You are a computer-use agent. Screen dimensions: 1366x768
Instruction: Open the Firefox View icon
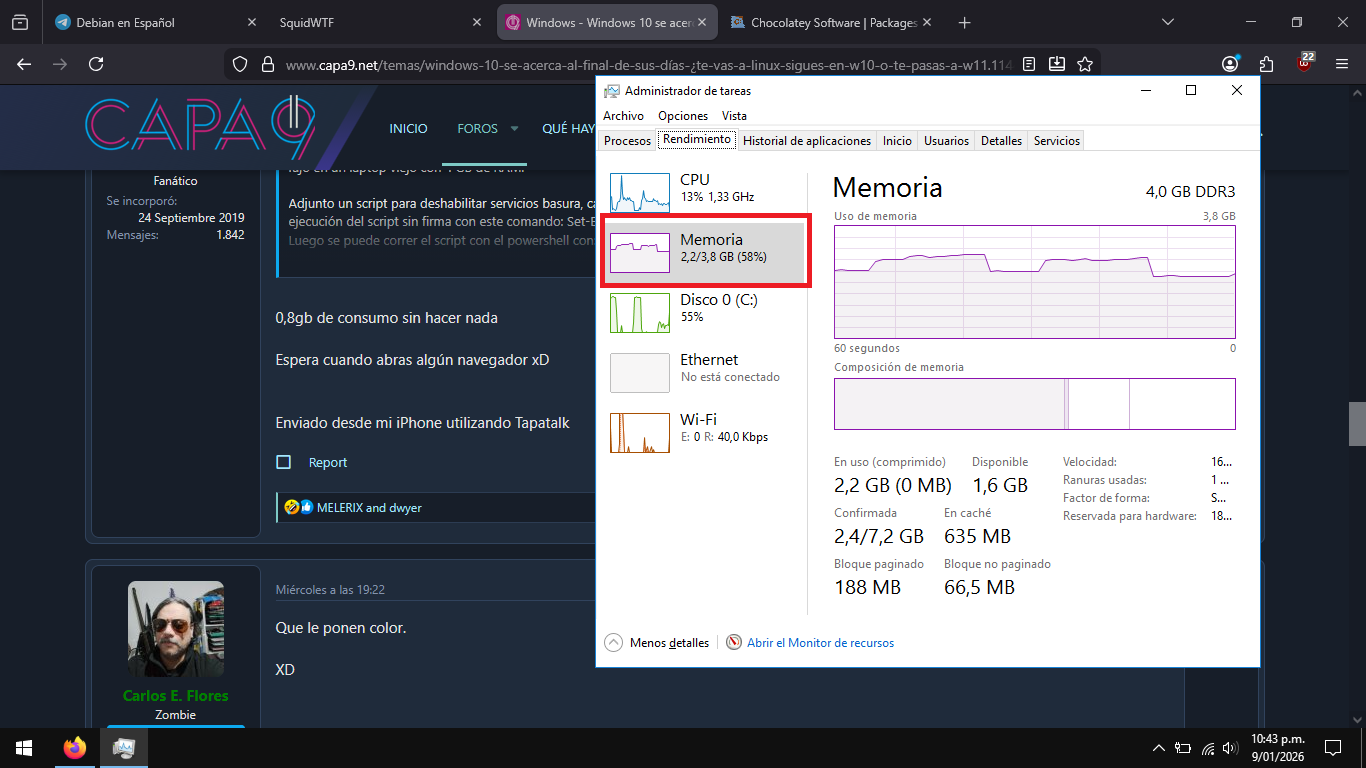(x=20, y=22)
